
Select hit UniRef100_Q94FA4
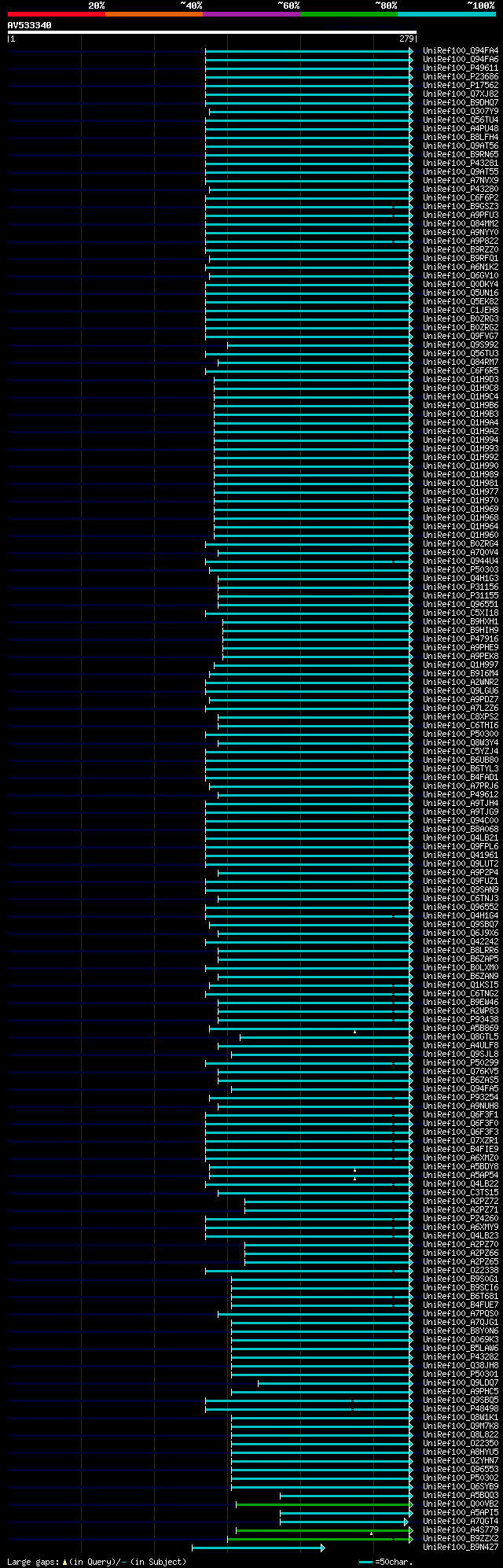[x=461, y=50]
